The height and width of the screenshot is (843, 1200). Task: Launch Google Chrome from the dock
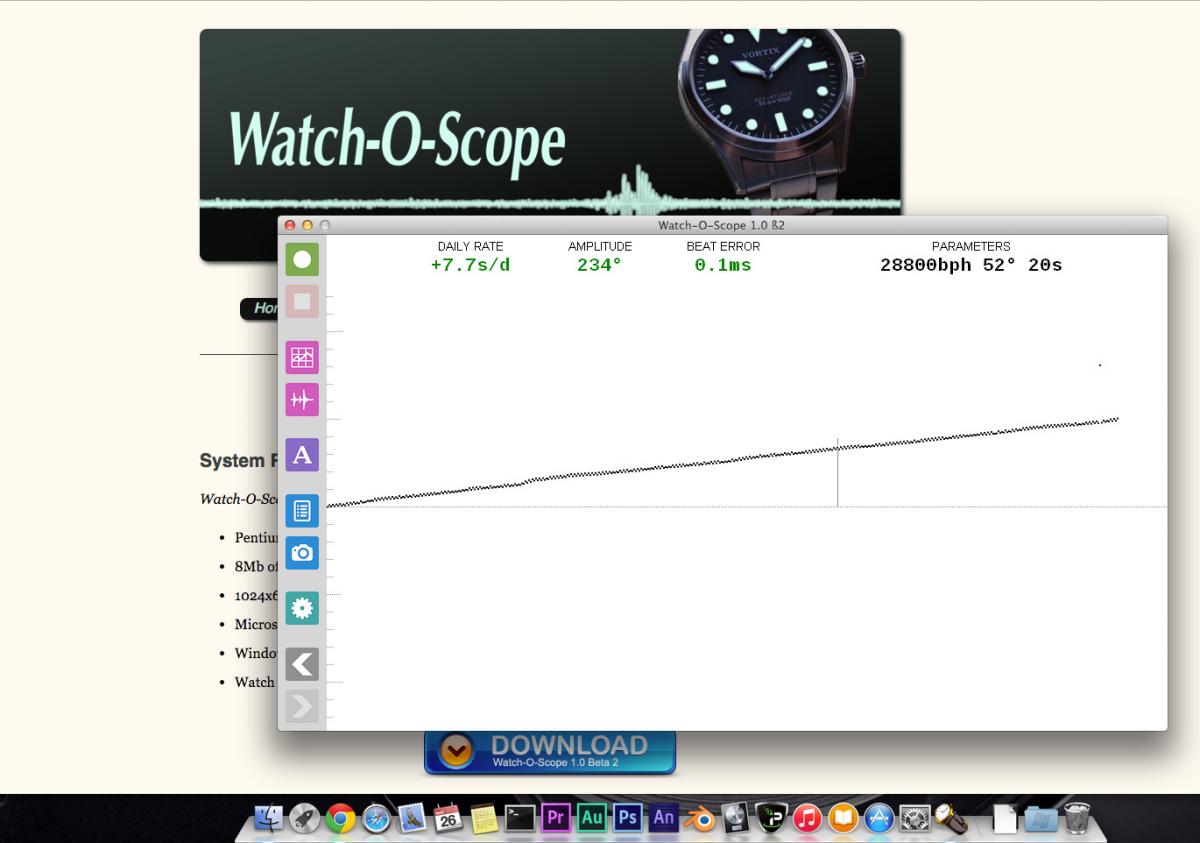(340, 818)
